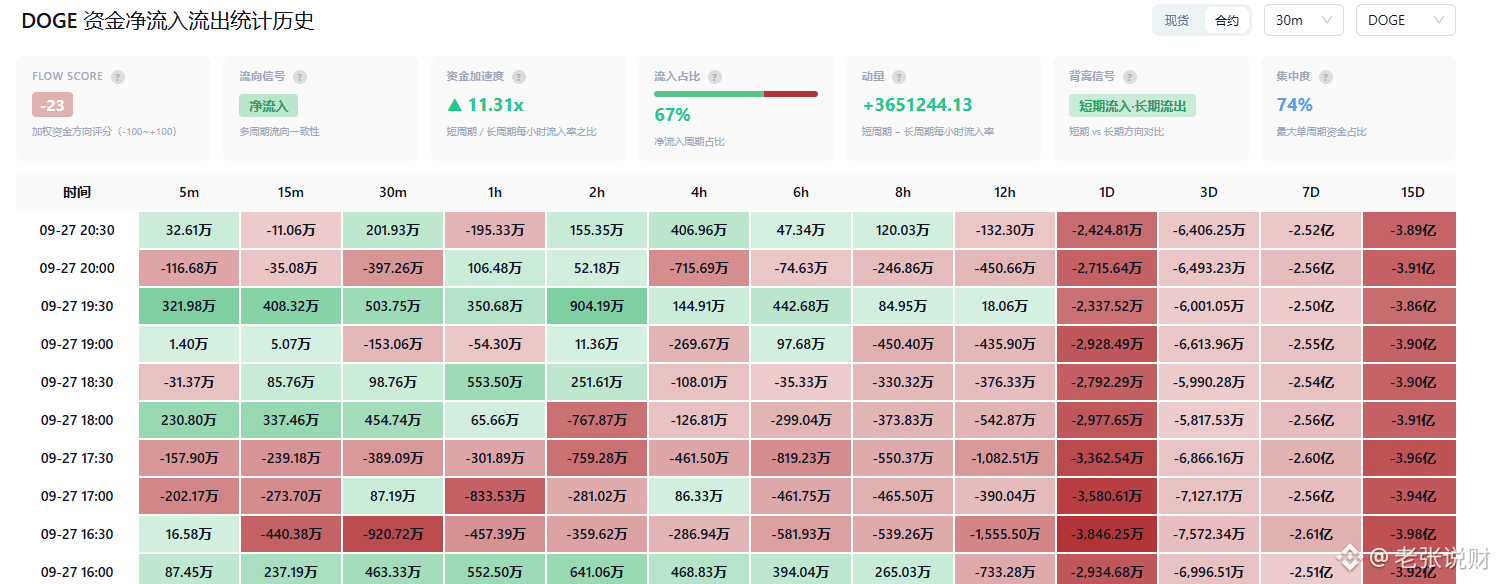Click help icon beside 背离信号
Screen dimensions: 1498x584
1130,77
